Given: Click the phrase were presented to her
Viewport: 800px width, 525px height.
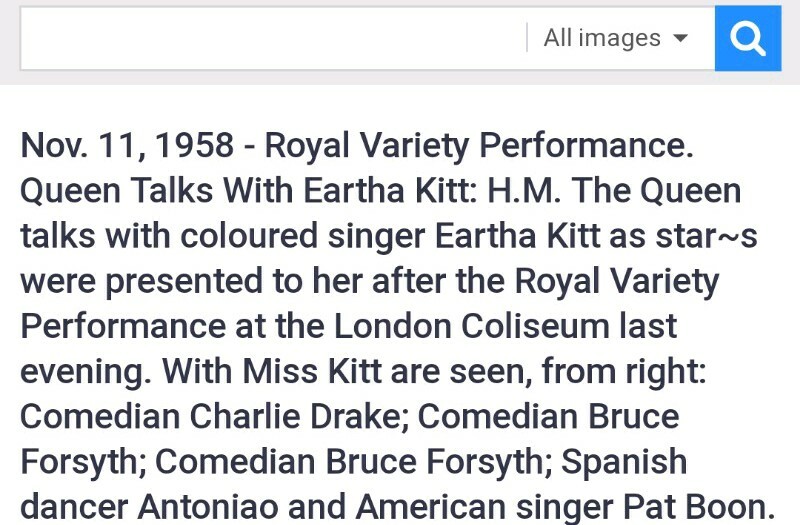Looking at the screenshot, I should pos(191,281).
